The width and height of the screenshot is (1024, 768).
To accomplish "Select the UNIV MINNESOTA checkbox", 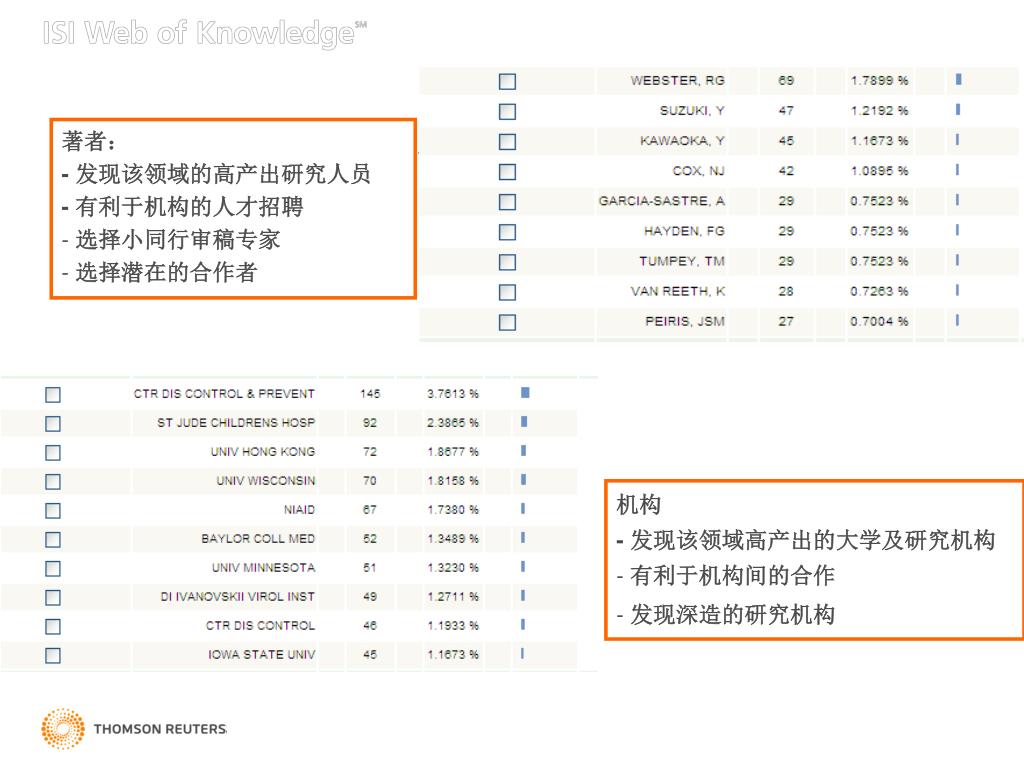I will click(x=53, y=568).
